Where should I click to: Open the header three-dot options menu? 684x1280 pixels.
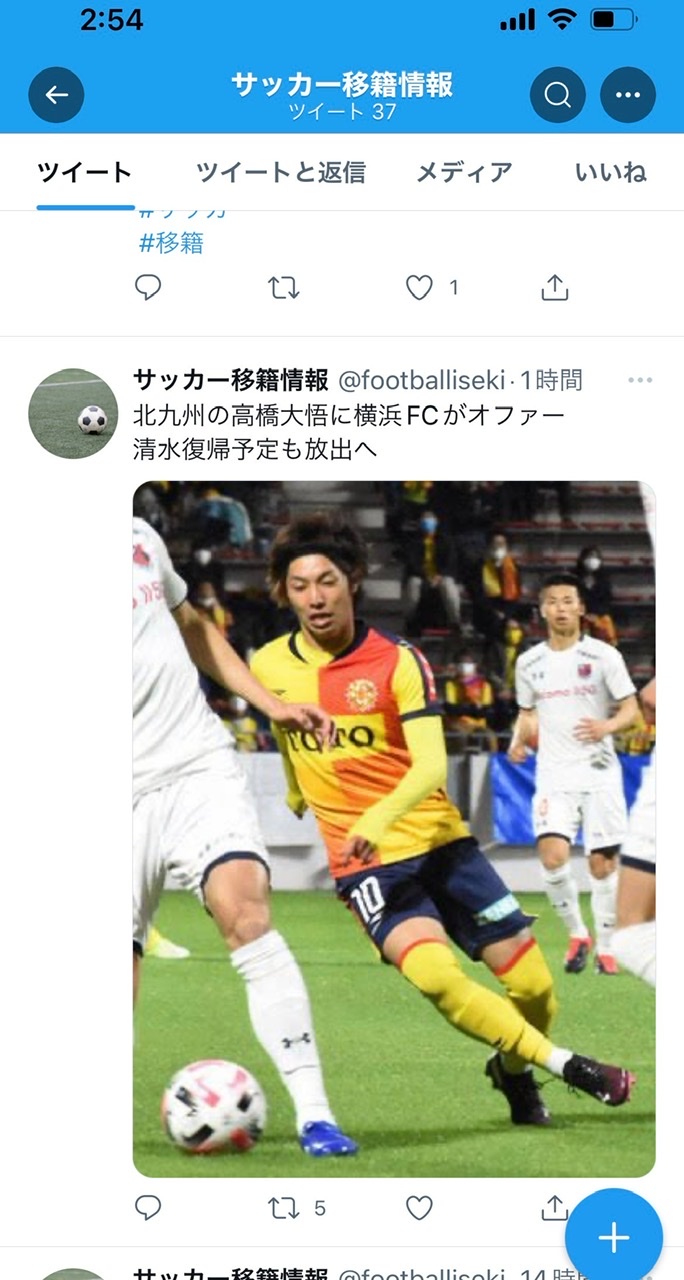tap(628, 95)
